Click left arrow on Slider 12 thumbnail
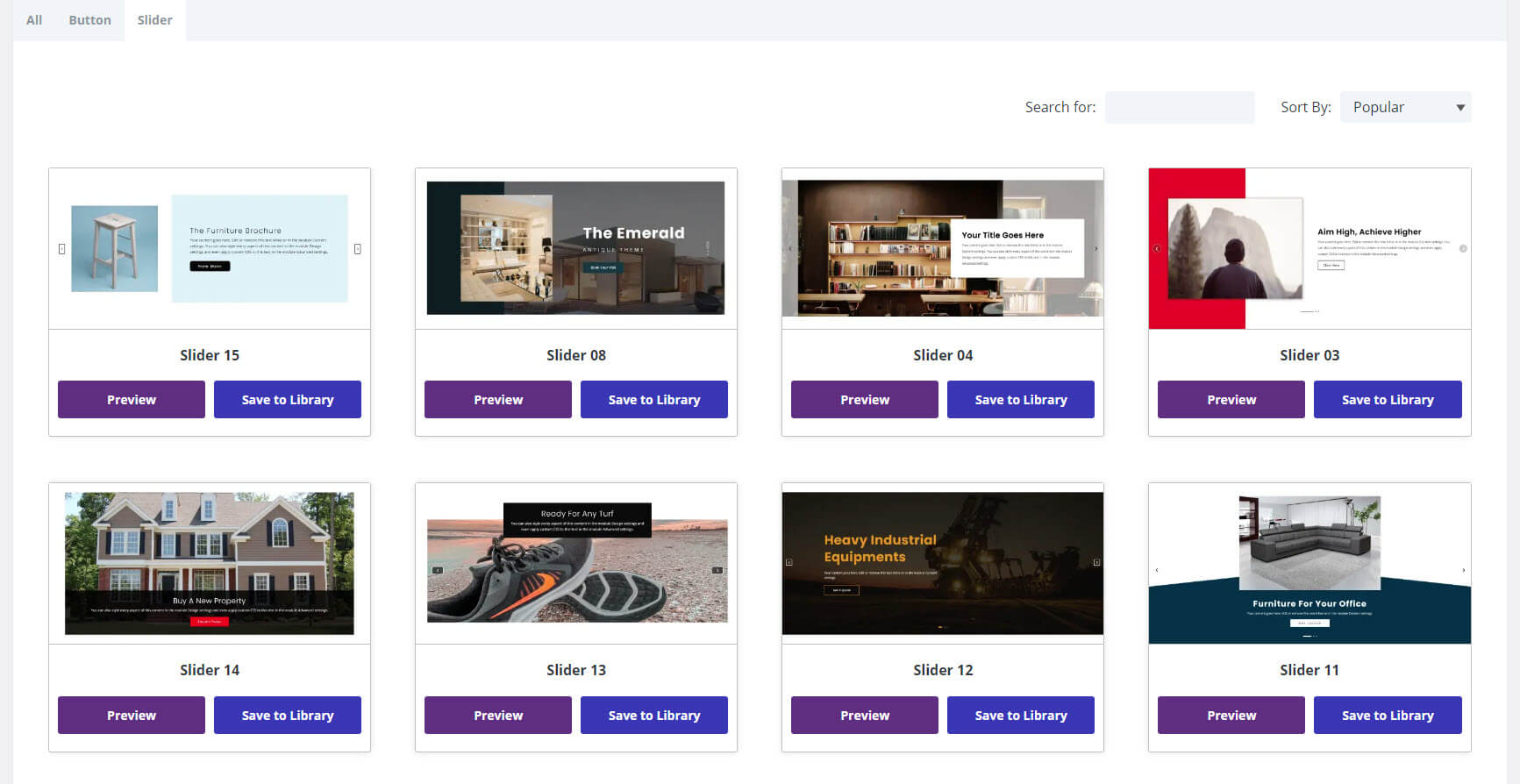This screenshot has width=1520, height=784. 789,562
